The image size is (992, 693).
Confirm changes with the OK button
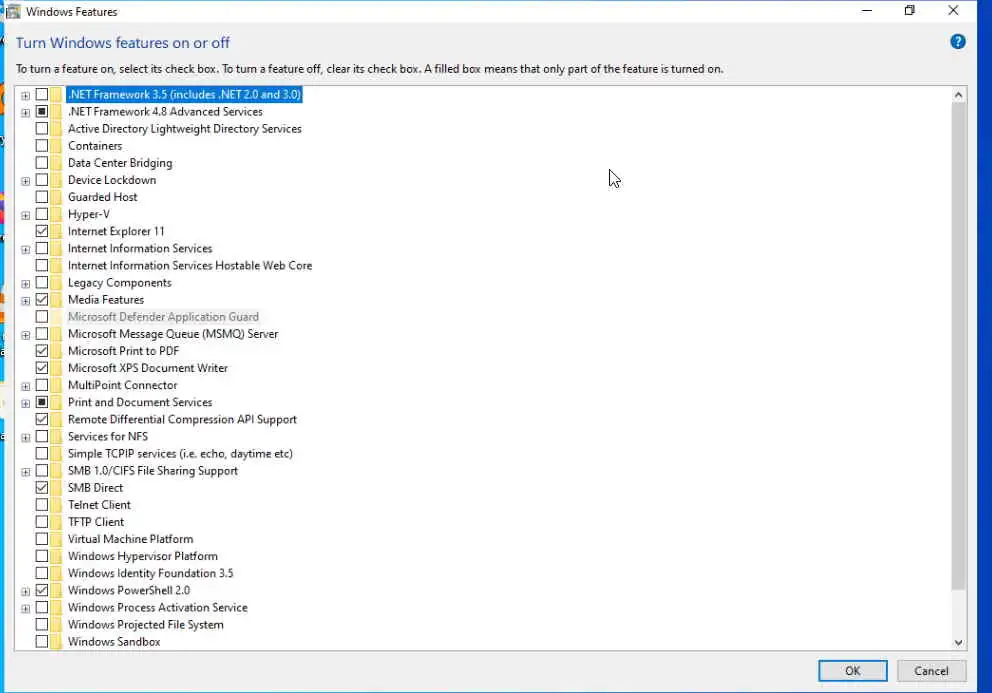click(852, 671)
